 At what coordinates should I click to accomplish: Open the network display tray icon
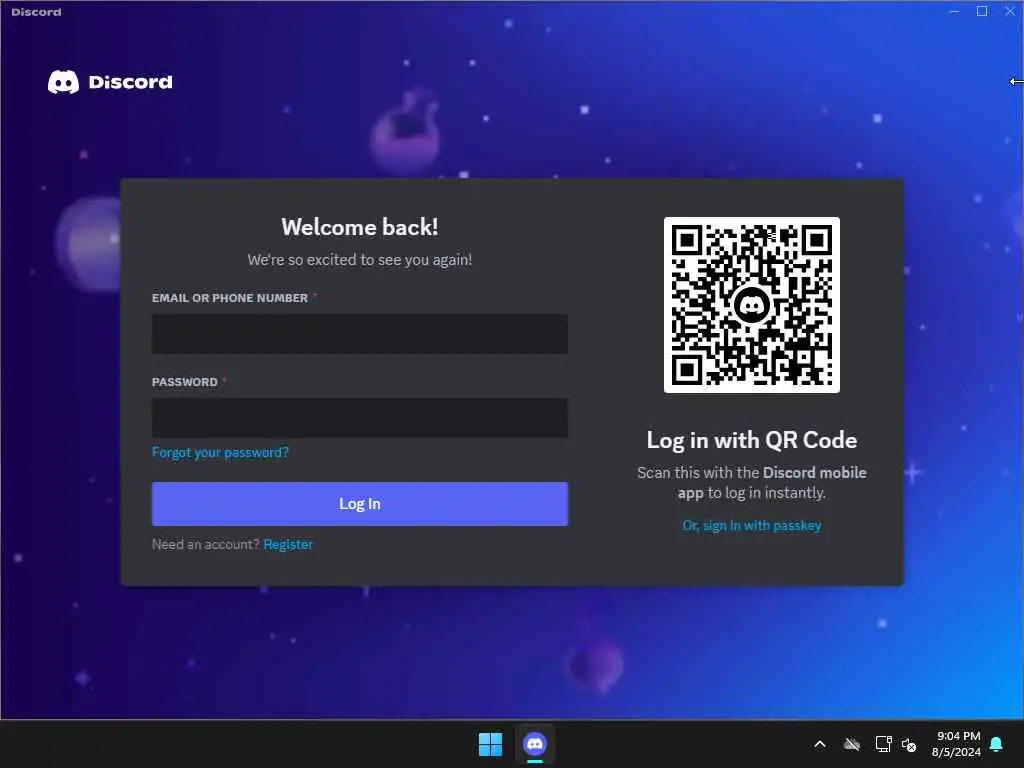(x=883, y=744)
